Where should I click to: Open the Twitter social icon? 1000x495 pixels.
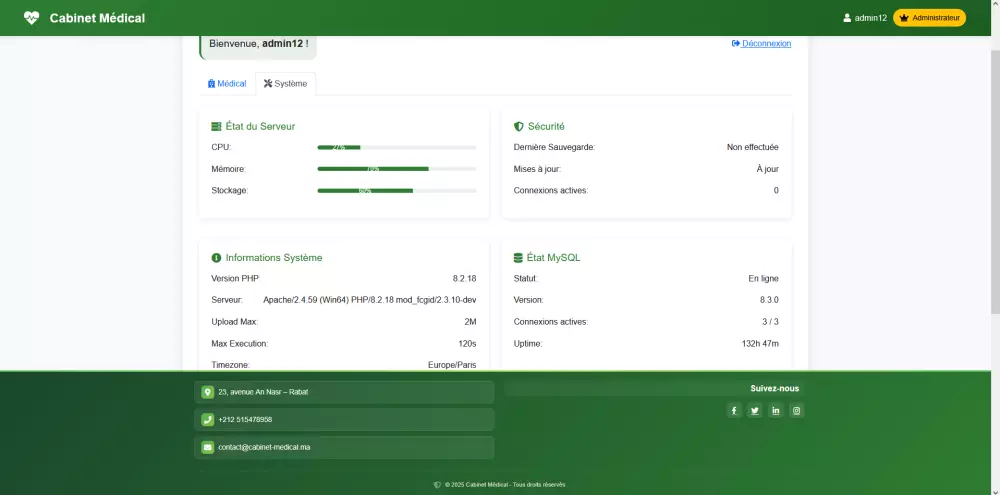(x=755, y=410)
